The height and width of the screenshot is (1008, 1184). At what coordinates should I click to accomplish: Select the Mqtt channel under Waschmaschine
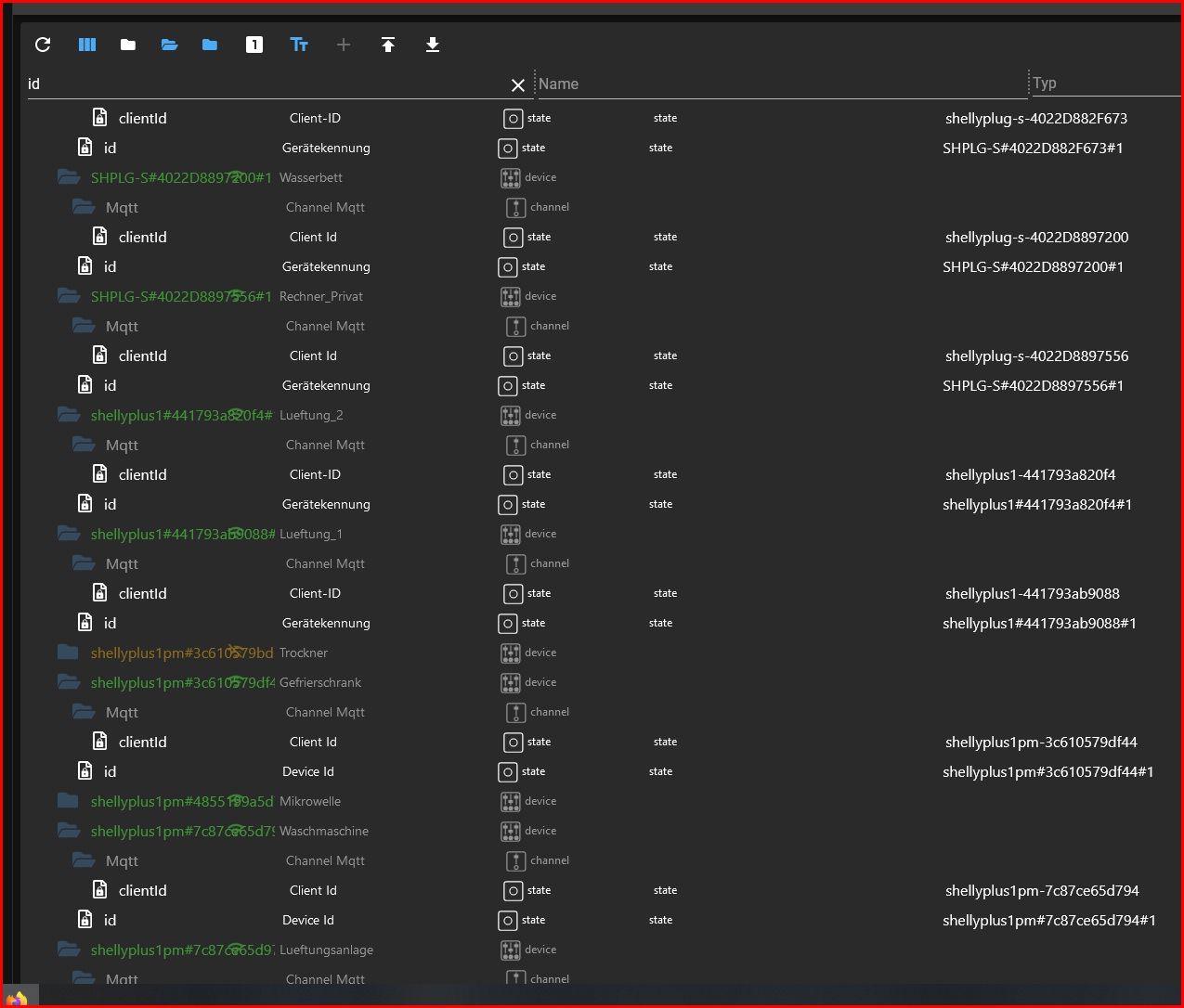tap(122, 861)
